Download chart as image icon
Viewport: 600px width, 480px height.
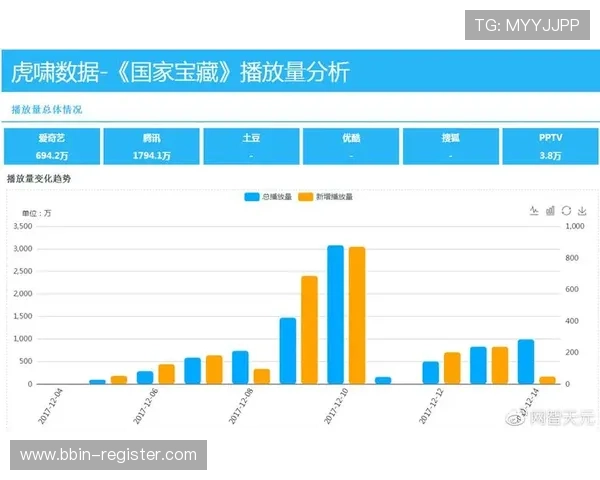[x=582, y=211]
